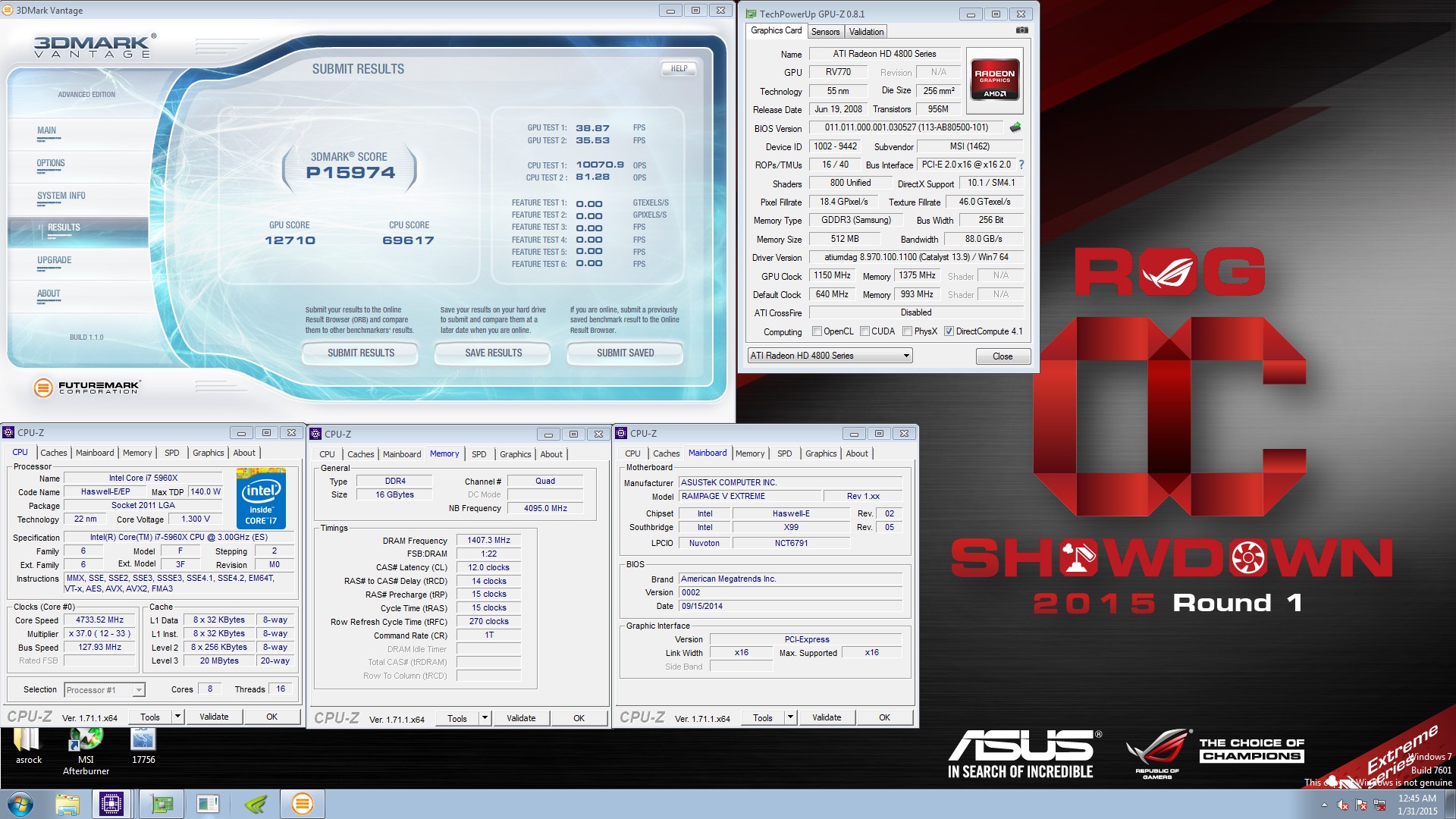Click the title bar icon of CPU-Z CPU window
The height and width of the screenshot is (819, 1456).
coord(8,432)
